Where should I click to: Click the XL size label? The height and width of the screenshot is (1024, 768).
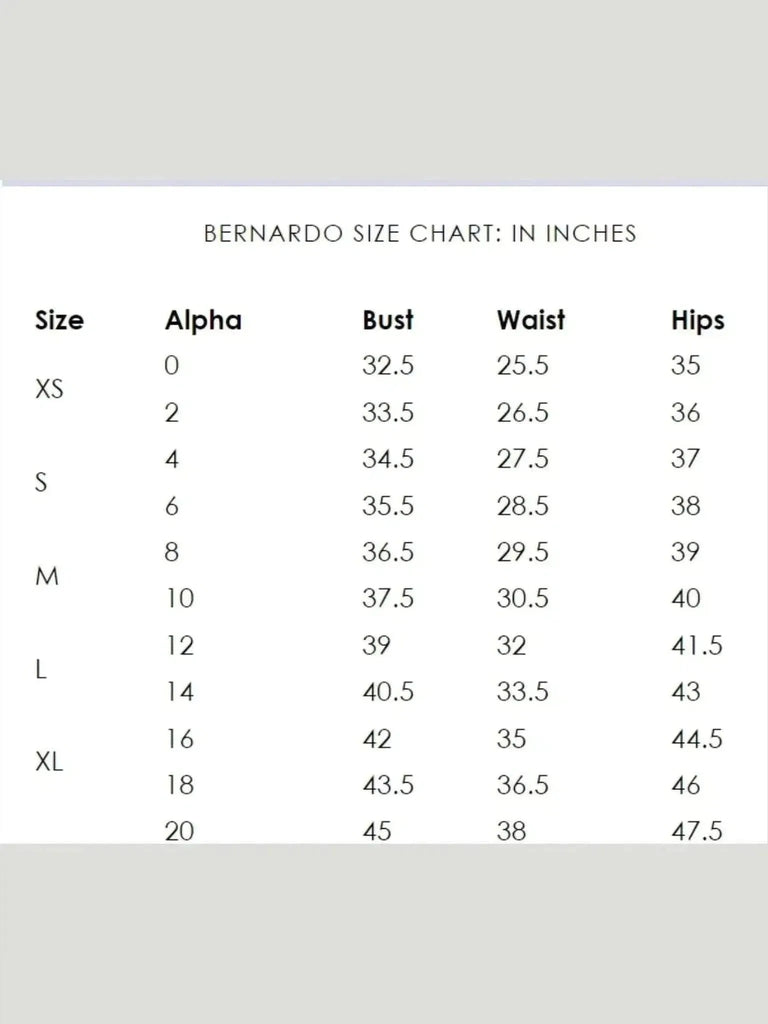pyautogui.click(x=49, y=762)
